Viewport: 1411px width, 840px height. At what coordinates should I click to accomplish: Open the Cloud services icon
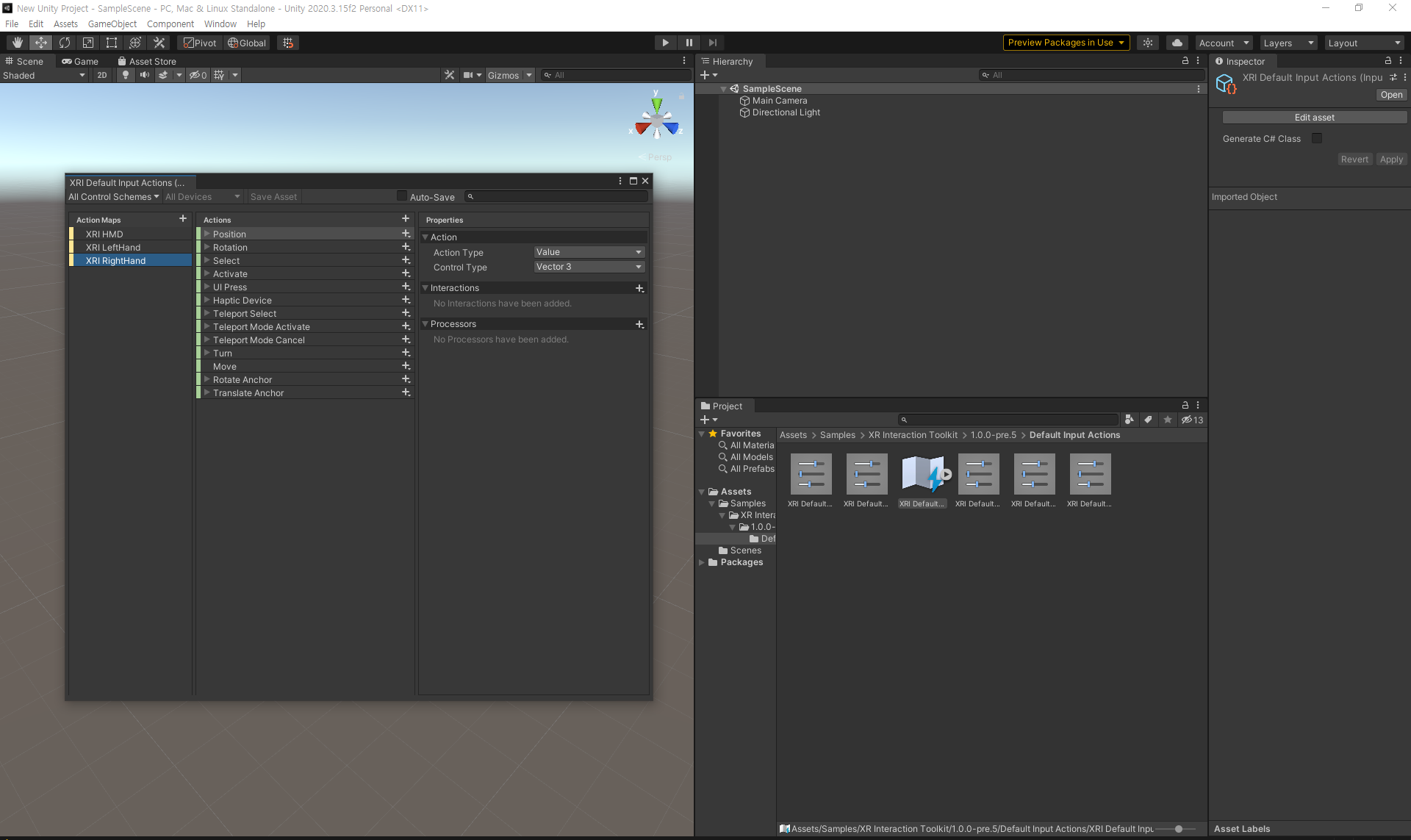[x=1177, y=43]
